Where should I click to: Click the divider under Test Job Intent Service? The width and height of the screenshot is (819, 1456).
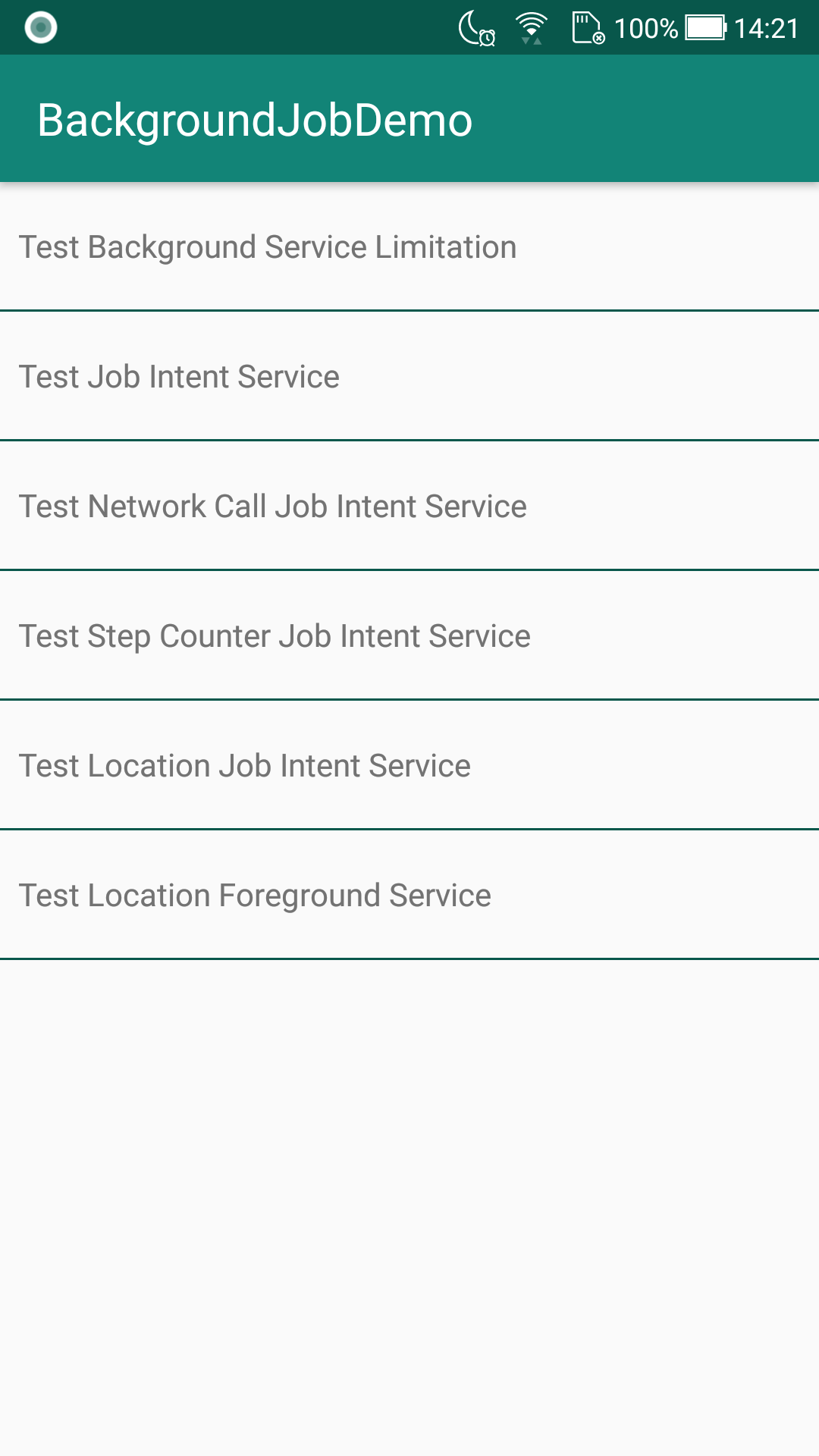point(409,440)
